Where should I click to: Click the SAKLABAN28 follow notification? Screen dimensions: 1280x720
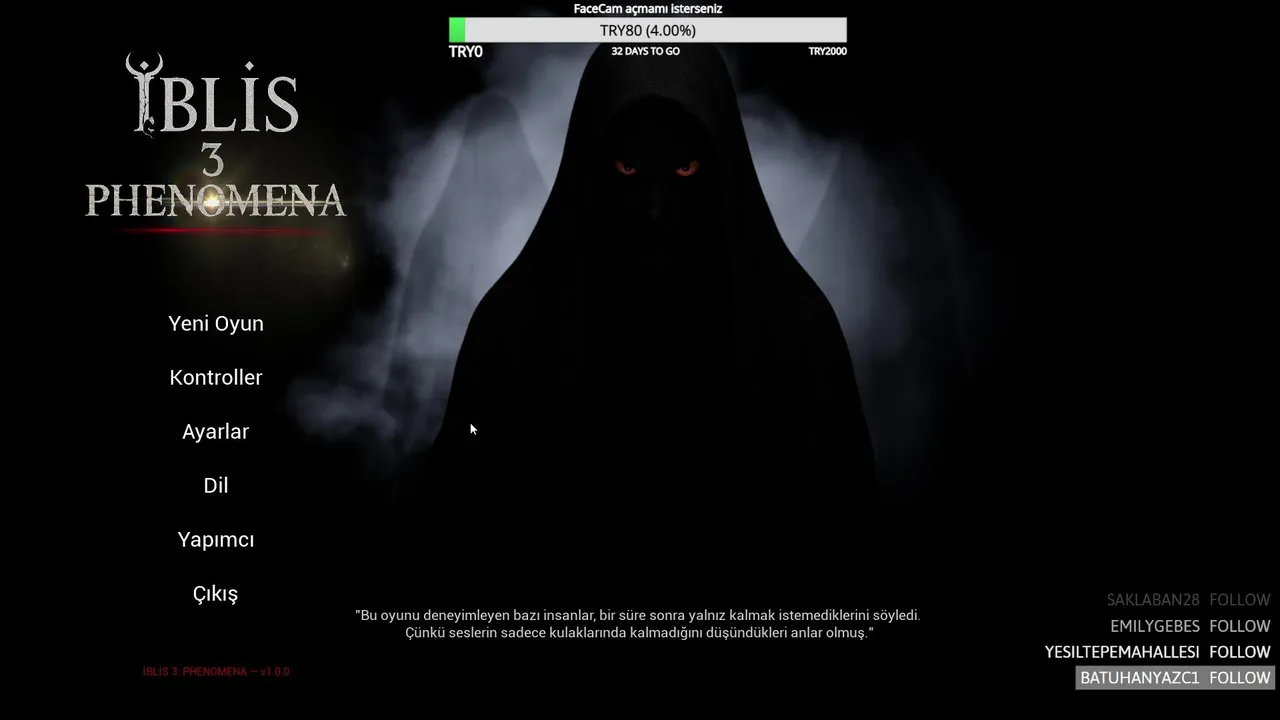point(1188,600)
